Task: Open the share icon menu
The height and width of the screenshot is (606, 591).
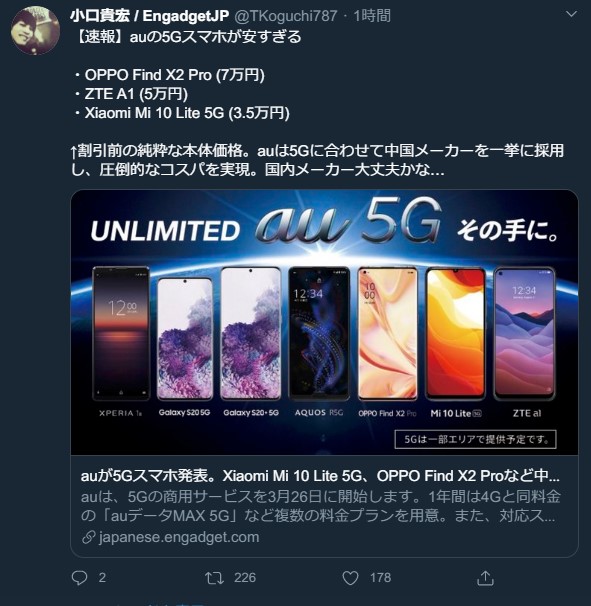Action: coord(485,578)
